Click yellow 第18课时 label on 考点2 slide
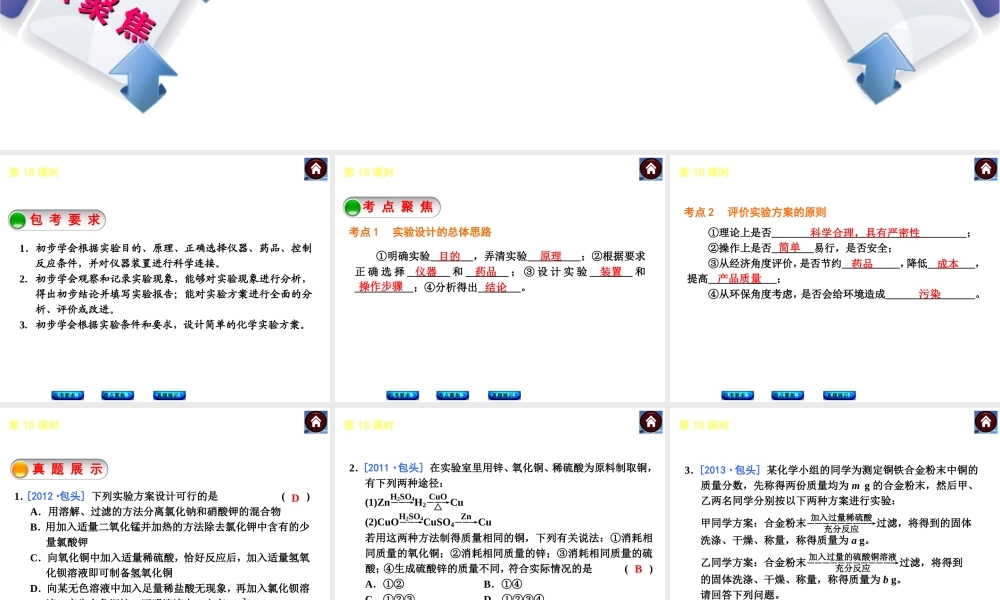 (703, 172)
